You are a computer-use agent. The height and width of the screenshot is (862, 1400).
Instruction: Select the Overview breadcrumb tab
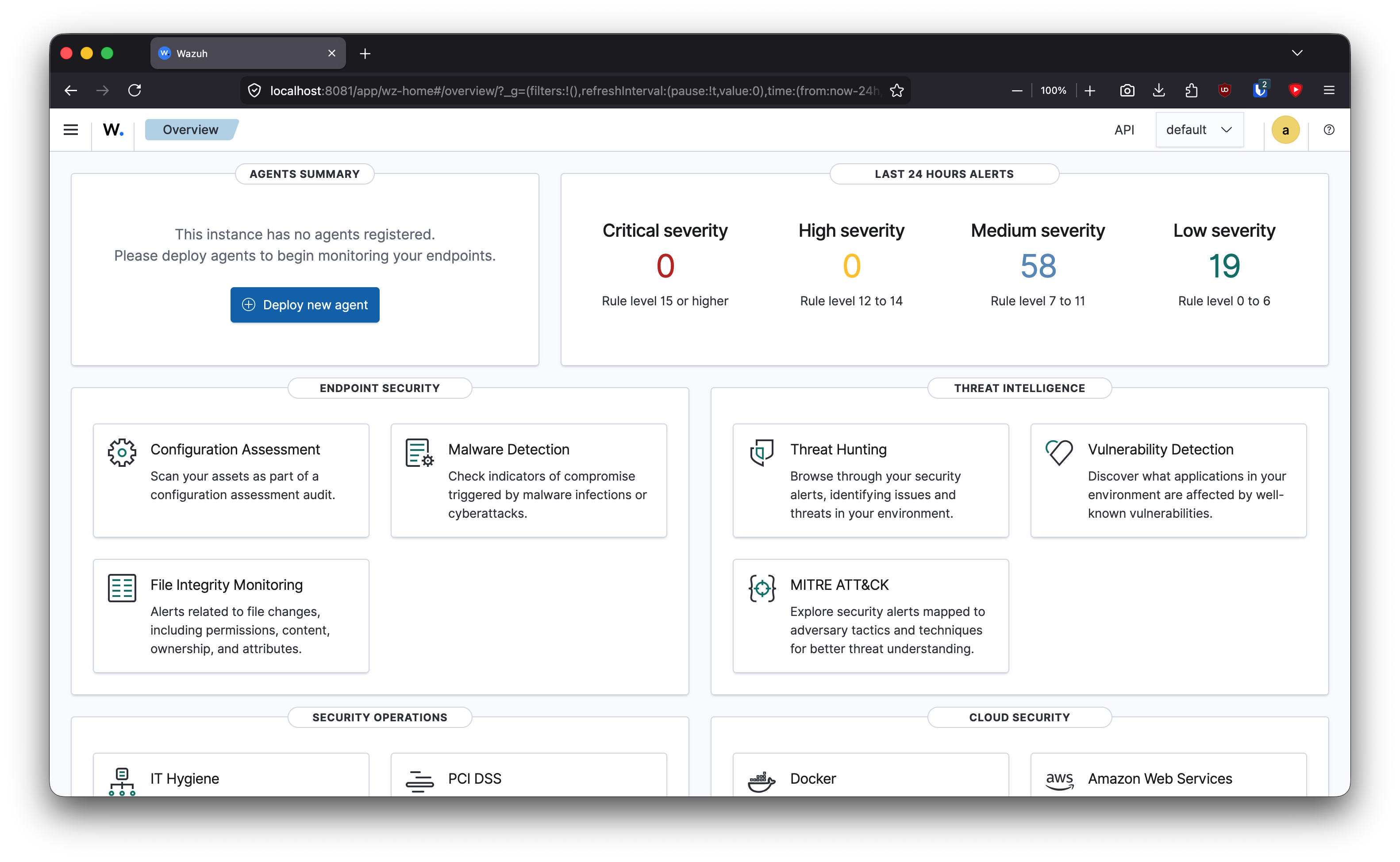point(191,130)
